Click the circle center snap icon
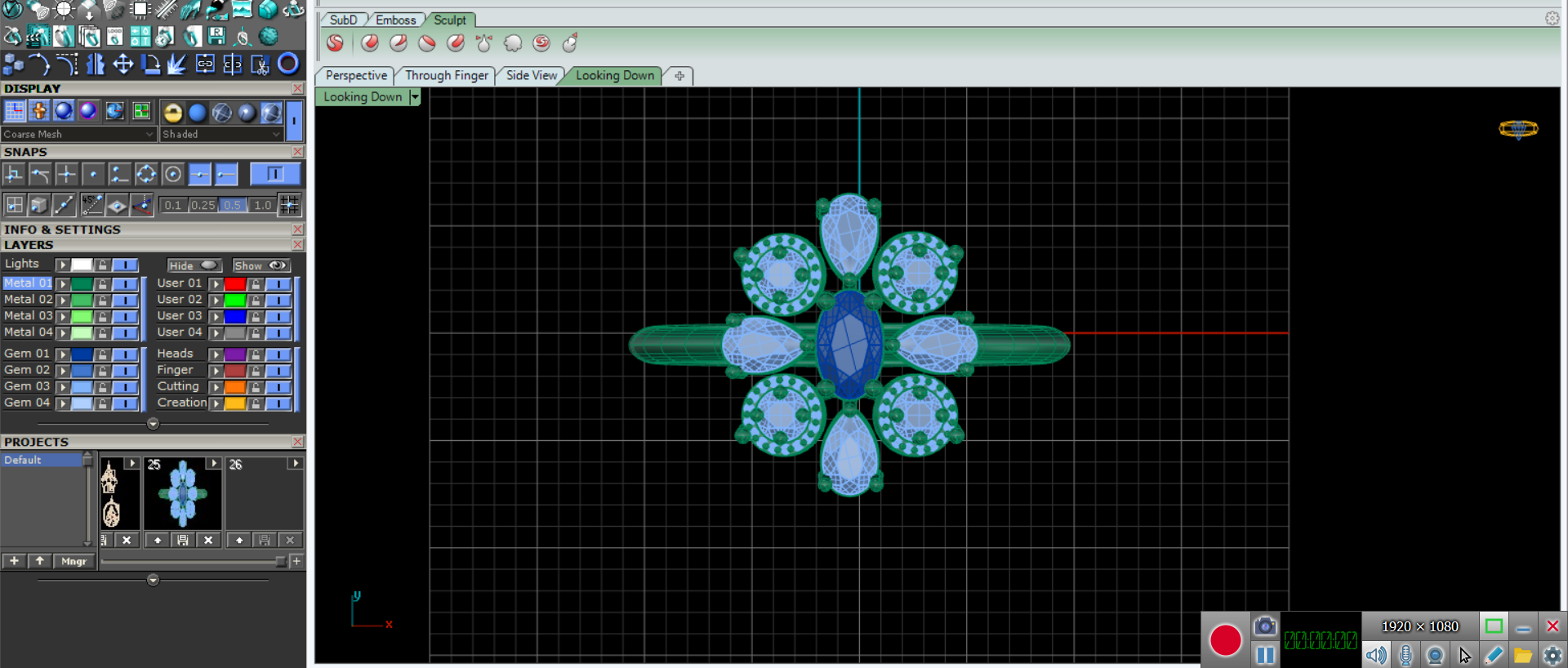This screenshot has width=1568, height=668. pyautogui.click(x=172, y=174)
